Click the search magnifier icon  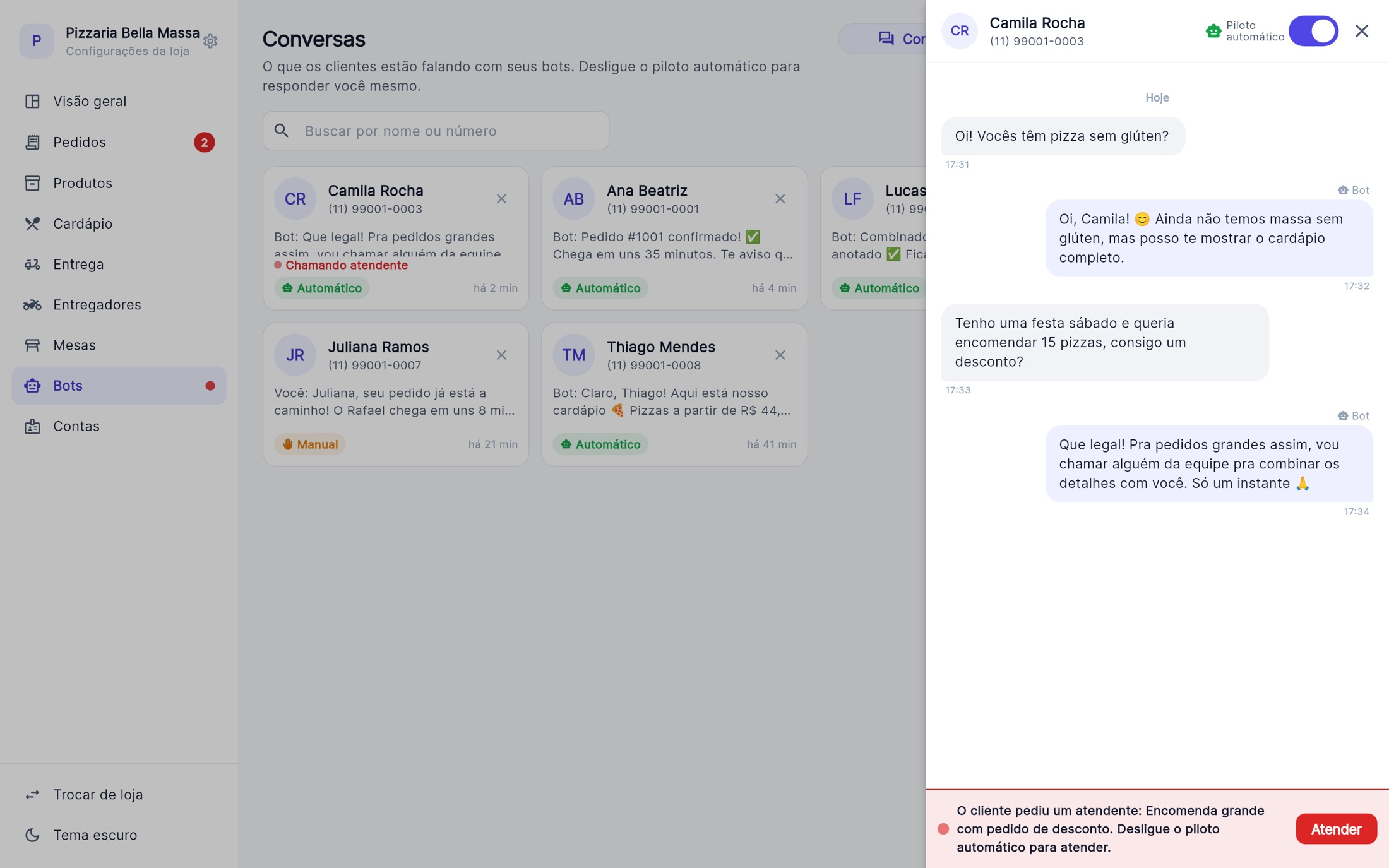pos(282,131)
